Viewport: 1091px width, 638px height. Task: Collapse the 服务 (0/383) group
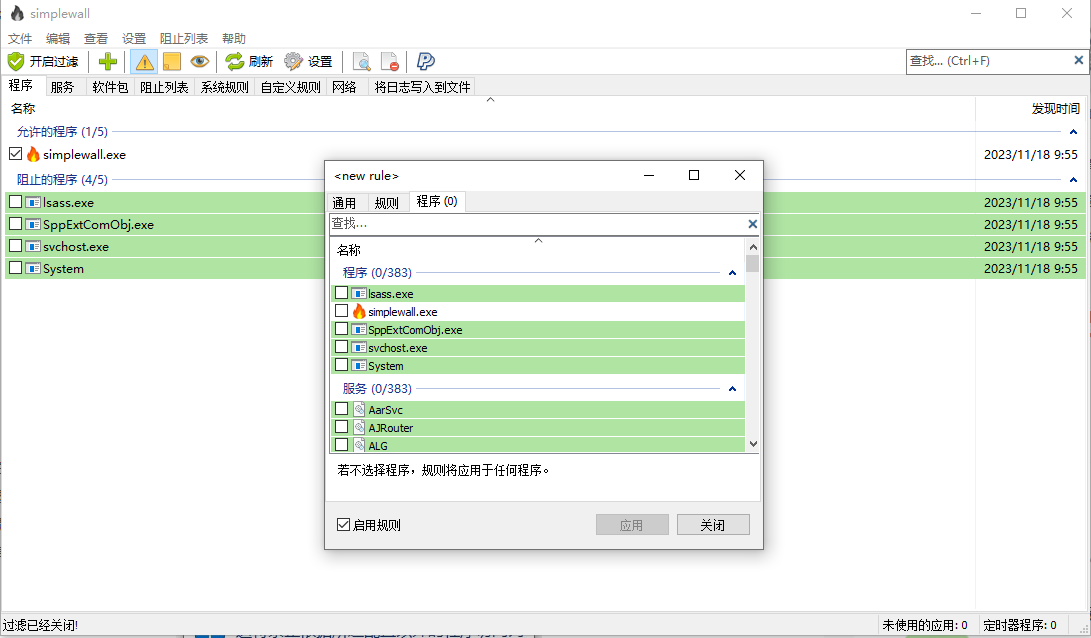pos(732,389)
